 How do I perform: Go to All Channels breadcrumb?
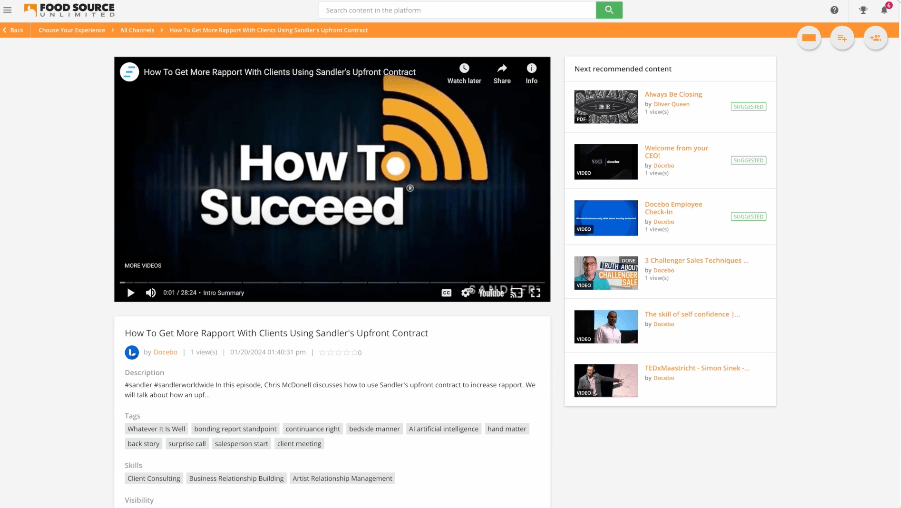coord(137,30)
